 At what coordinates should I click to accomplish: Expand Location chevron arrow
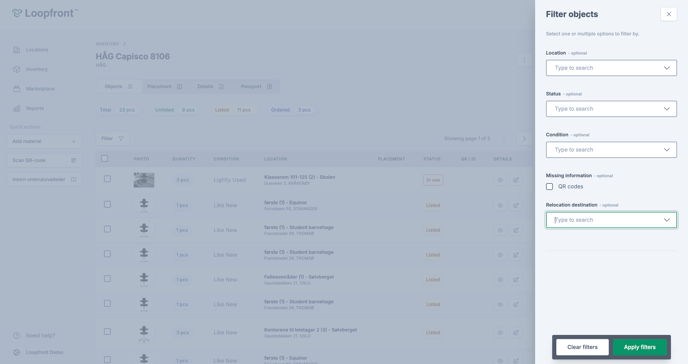[x=666, y=68]
